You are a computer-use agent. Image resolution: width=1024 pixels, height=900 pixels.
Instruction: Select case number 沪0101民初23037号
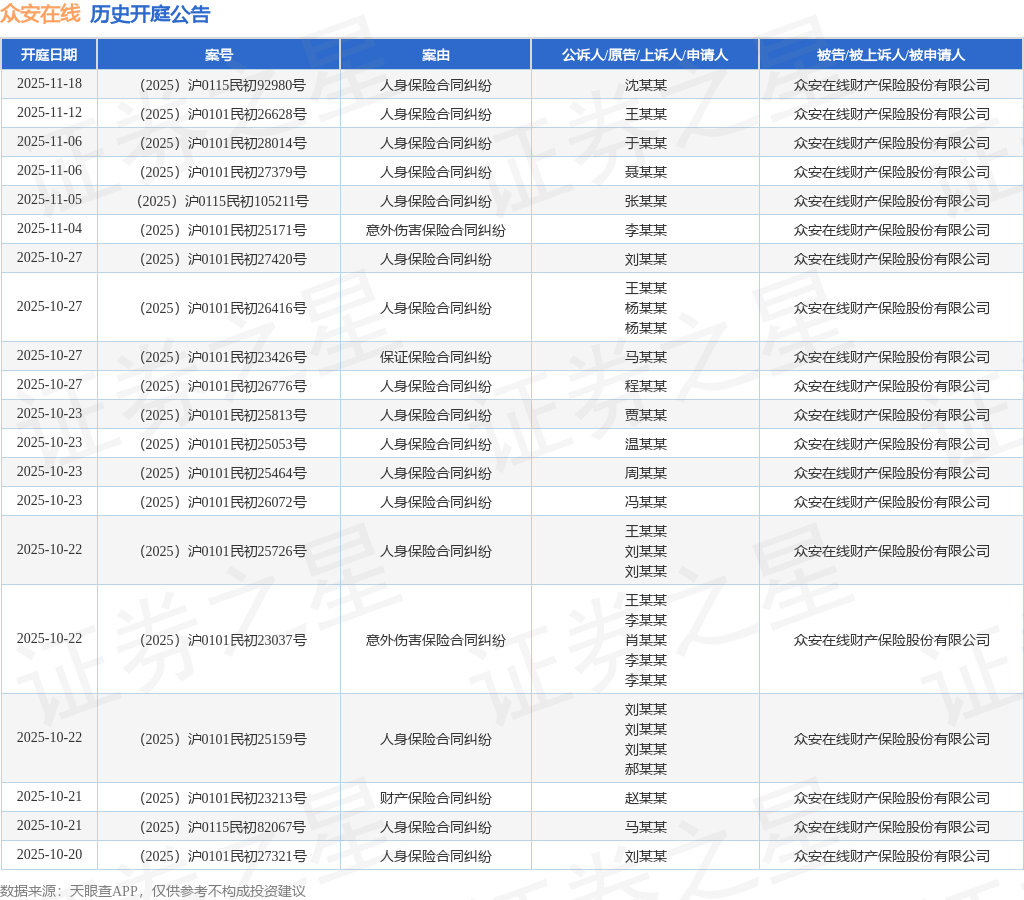point(247,640)
